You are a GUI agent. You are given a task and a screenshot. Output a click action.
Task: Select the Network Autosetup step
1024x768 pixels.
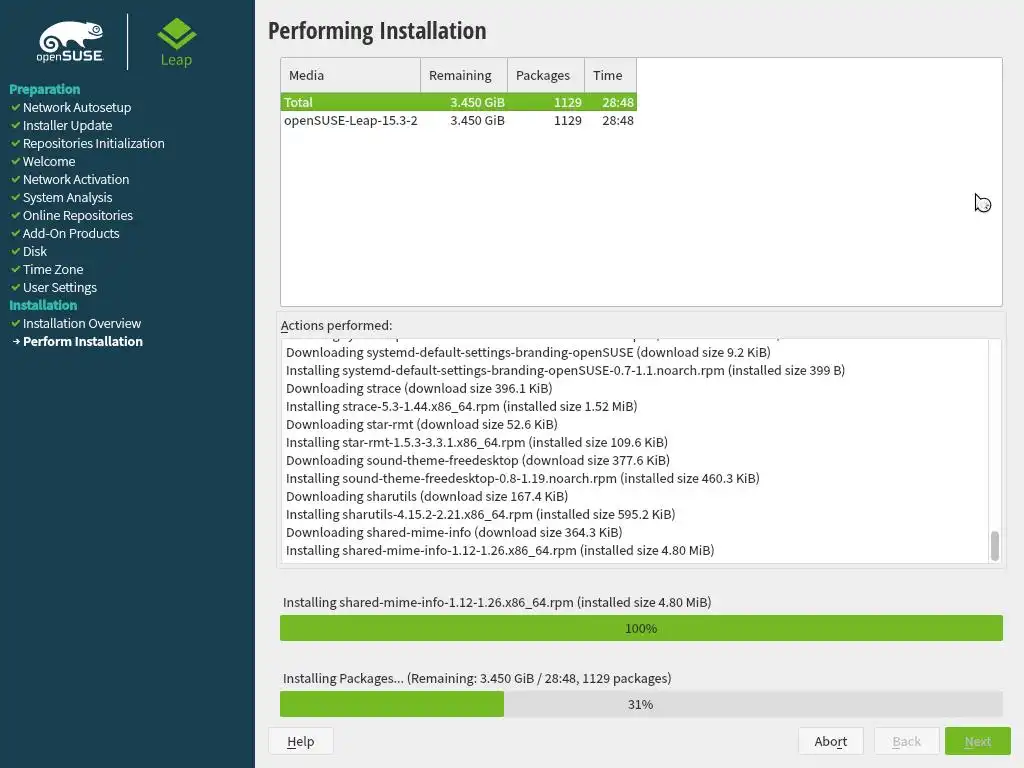click(x=77, y=107)
